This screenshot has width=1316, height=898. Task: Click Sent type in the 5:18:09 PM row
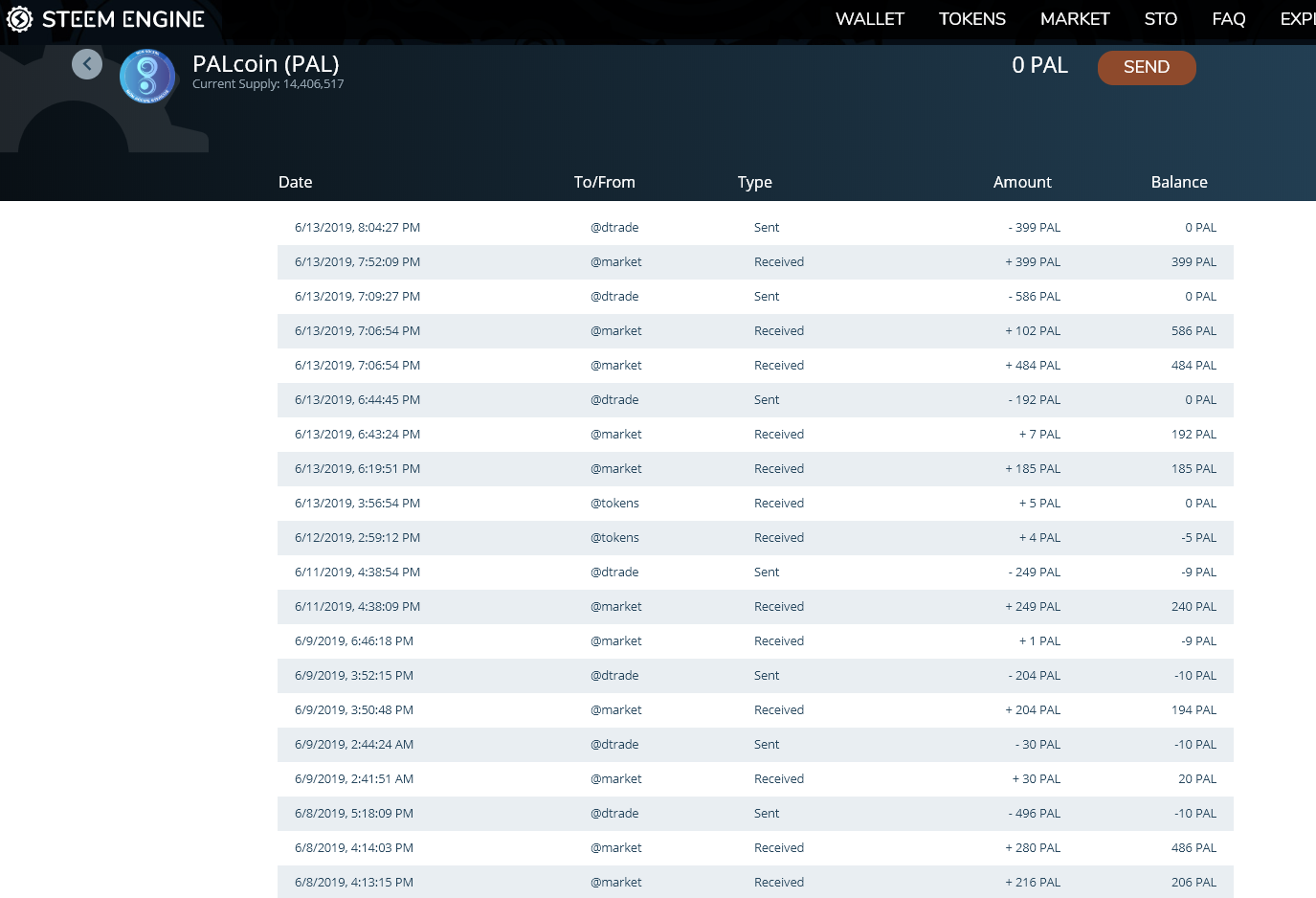[x=767, y=814]
